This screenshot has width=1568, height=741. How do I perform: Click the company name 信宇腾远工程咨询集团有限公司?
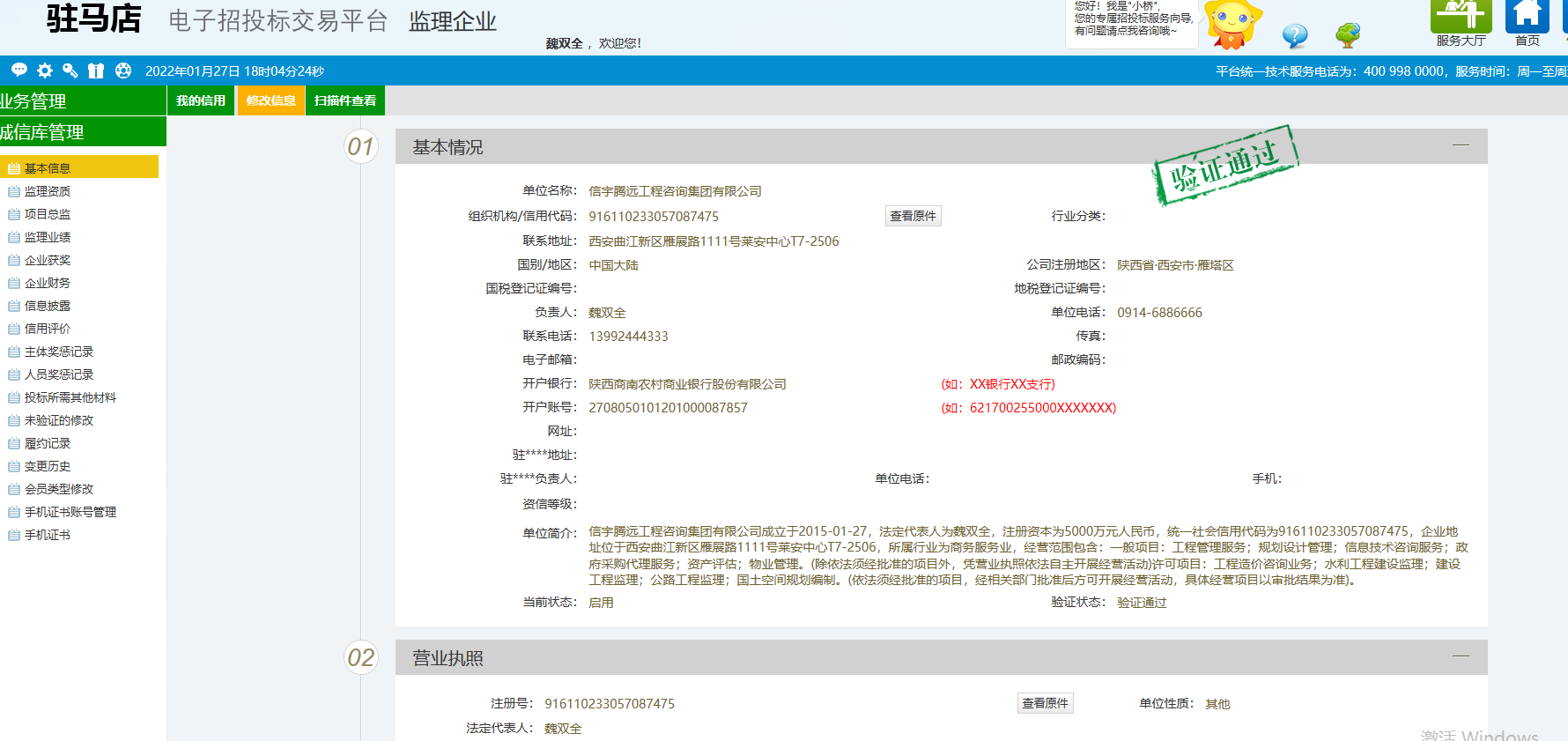pyautogui.click(x=675, y=191)
